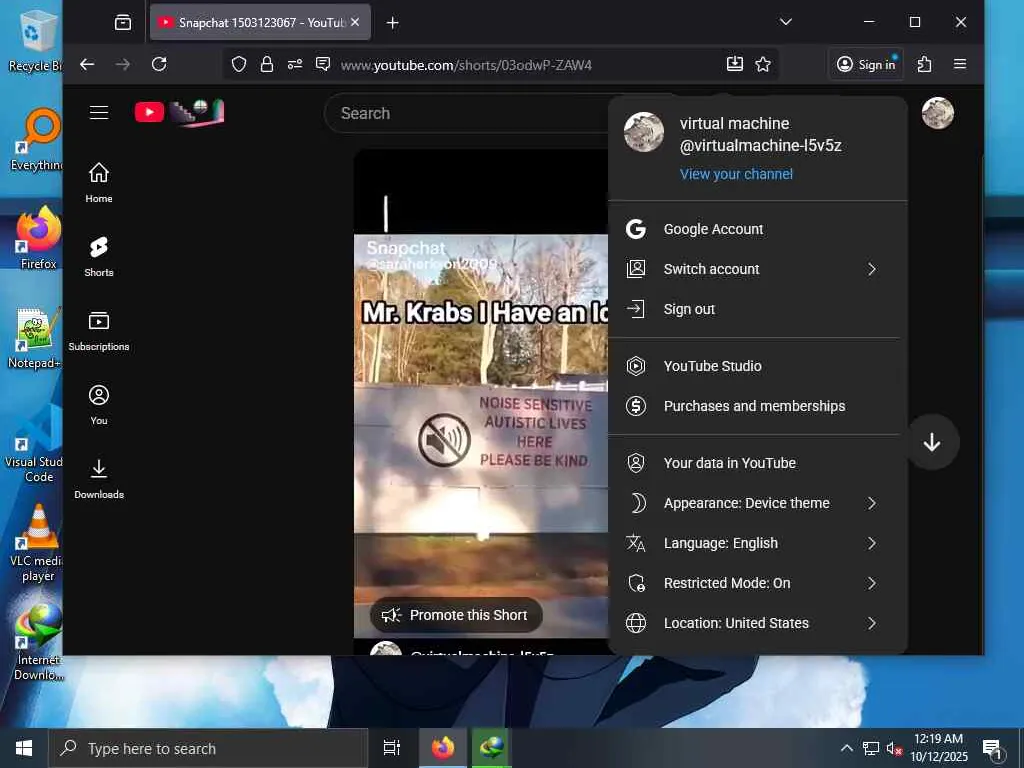Open Firefox application hamburger menu
Image resolution: width=1024 pixels, height=768 pixels.
(959, 64)
